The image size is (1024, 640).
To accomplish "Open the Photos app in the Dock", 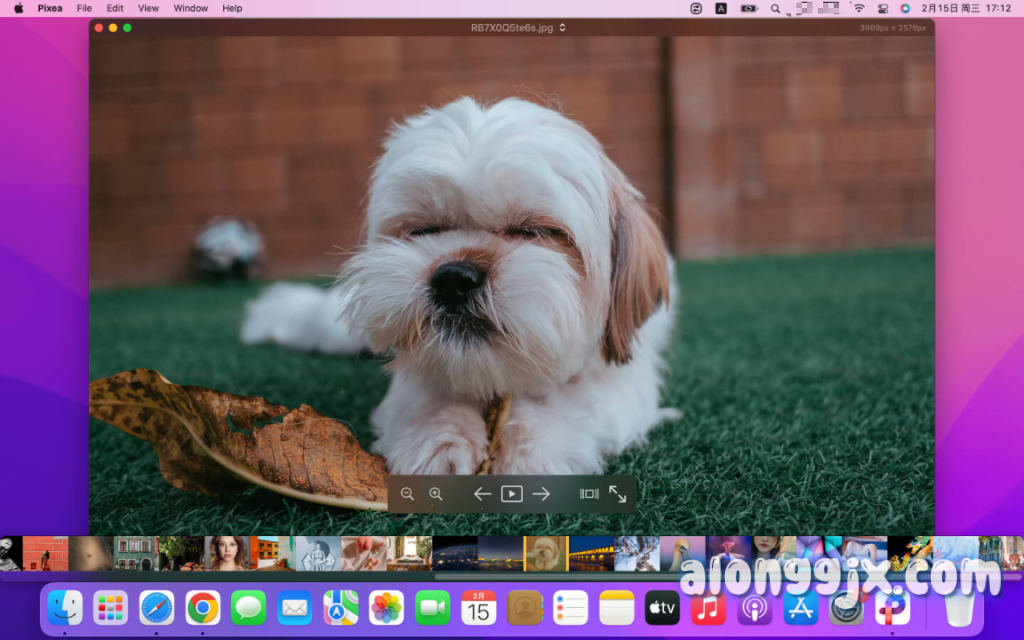I will pyautogui.click(x=386, y=607).
